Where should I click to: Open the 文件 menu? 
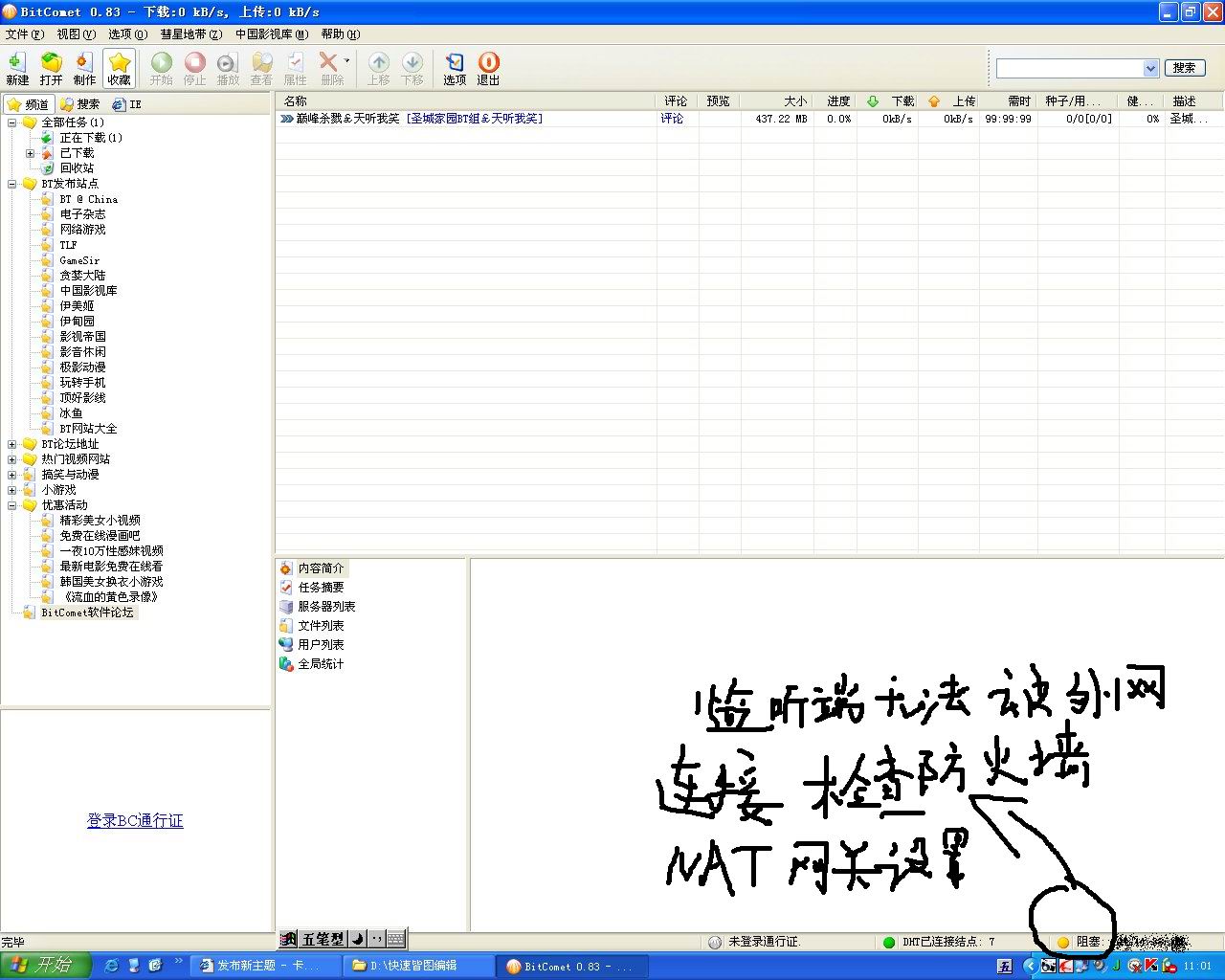(x=25, y=34)
